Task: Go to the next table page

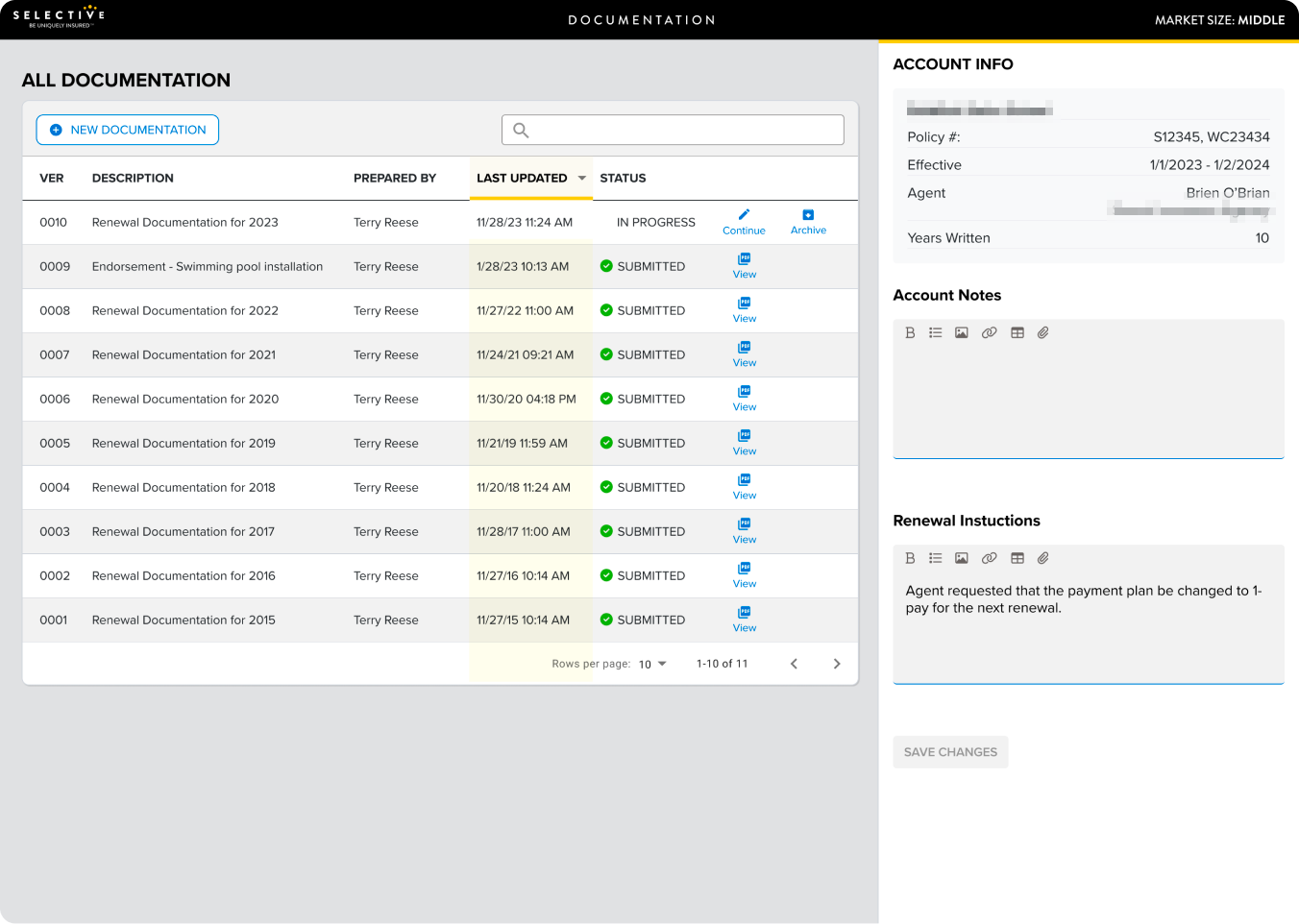Action: click(x=837, y=664)
